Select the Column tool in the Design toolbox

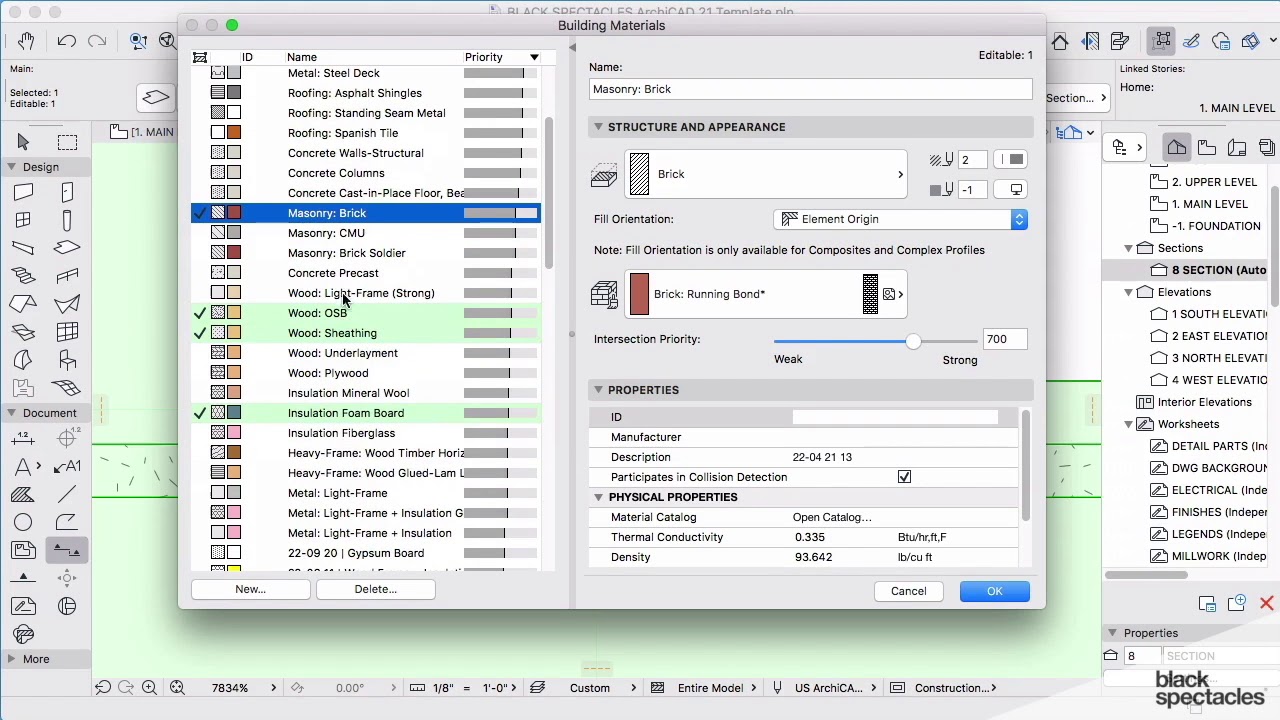point(67,220)
